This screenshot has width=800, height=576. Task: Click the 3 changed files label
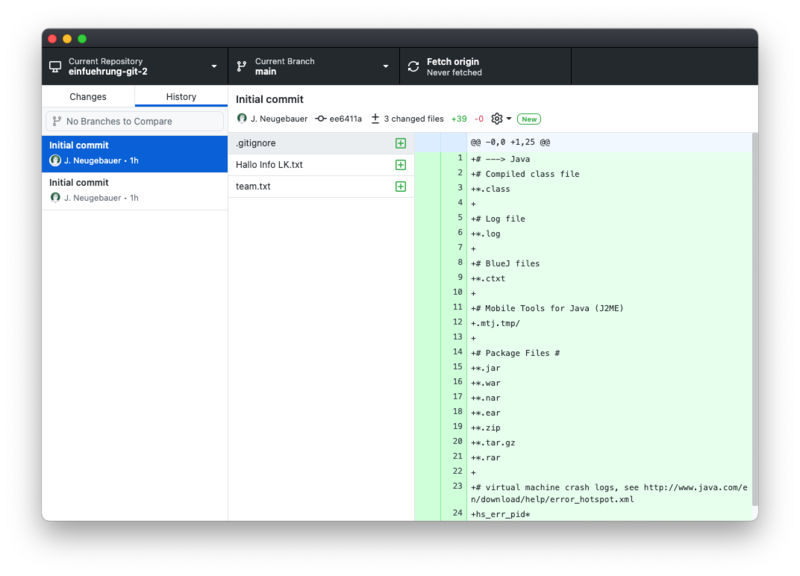pyautogui.click(x=414, y=119)
